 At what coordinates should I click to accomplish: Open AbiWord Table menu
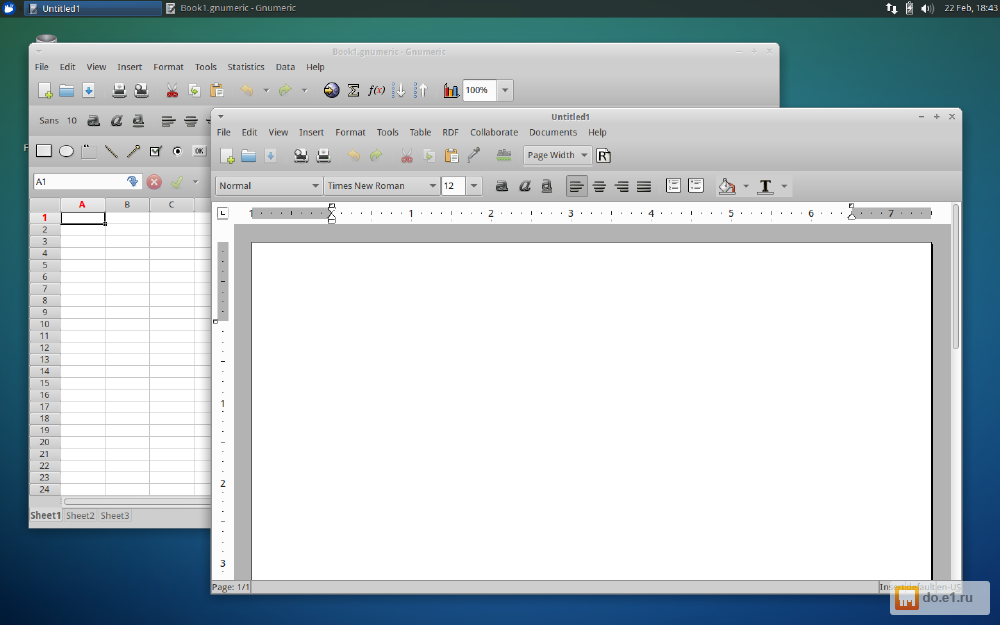pos(420,132)
